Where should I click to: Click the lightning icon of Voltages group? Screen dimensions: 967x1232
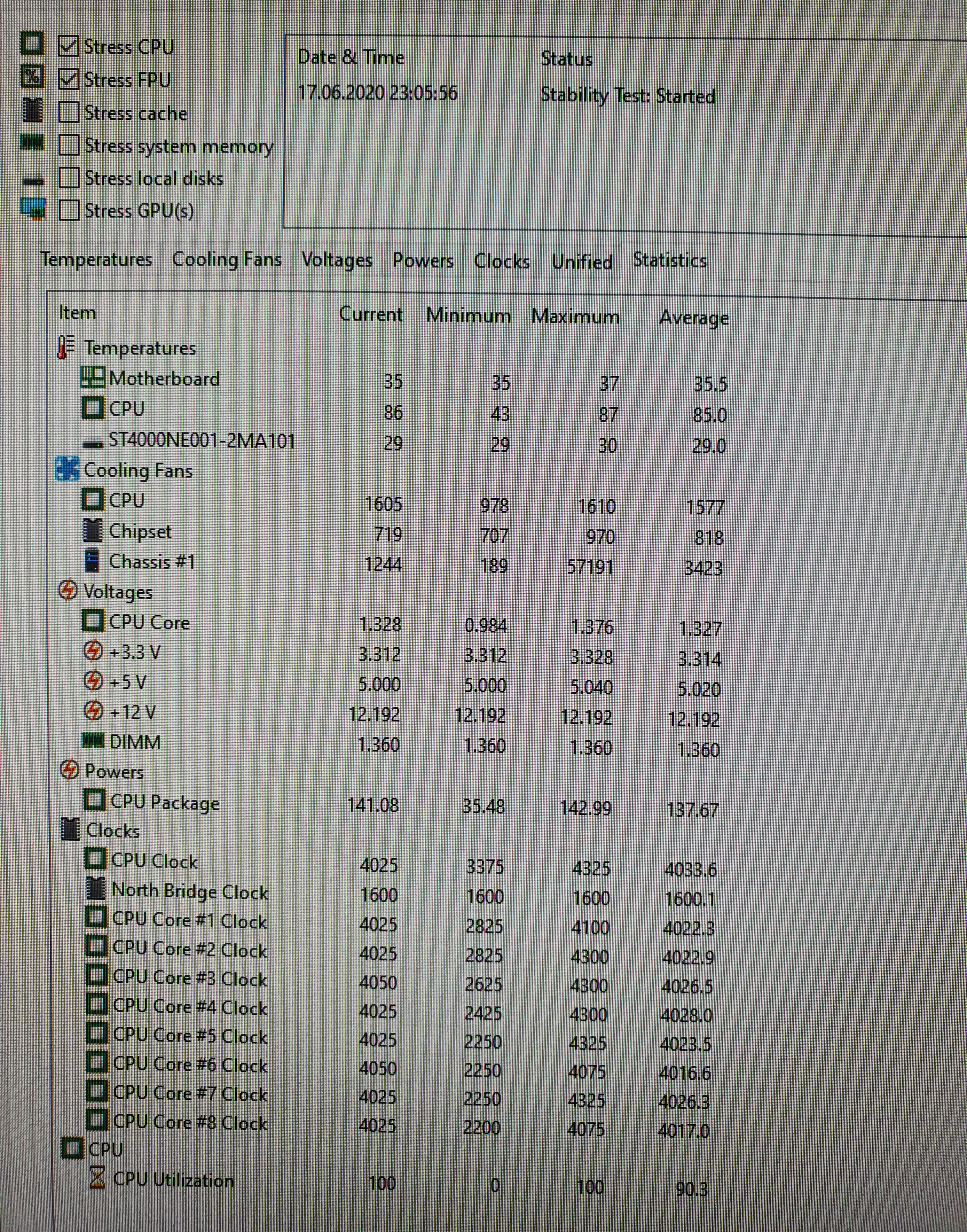click(x=68, y=590)
